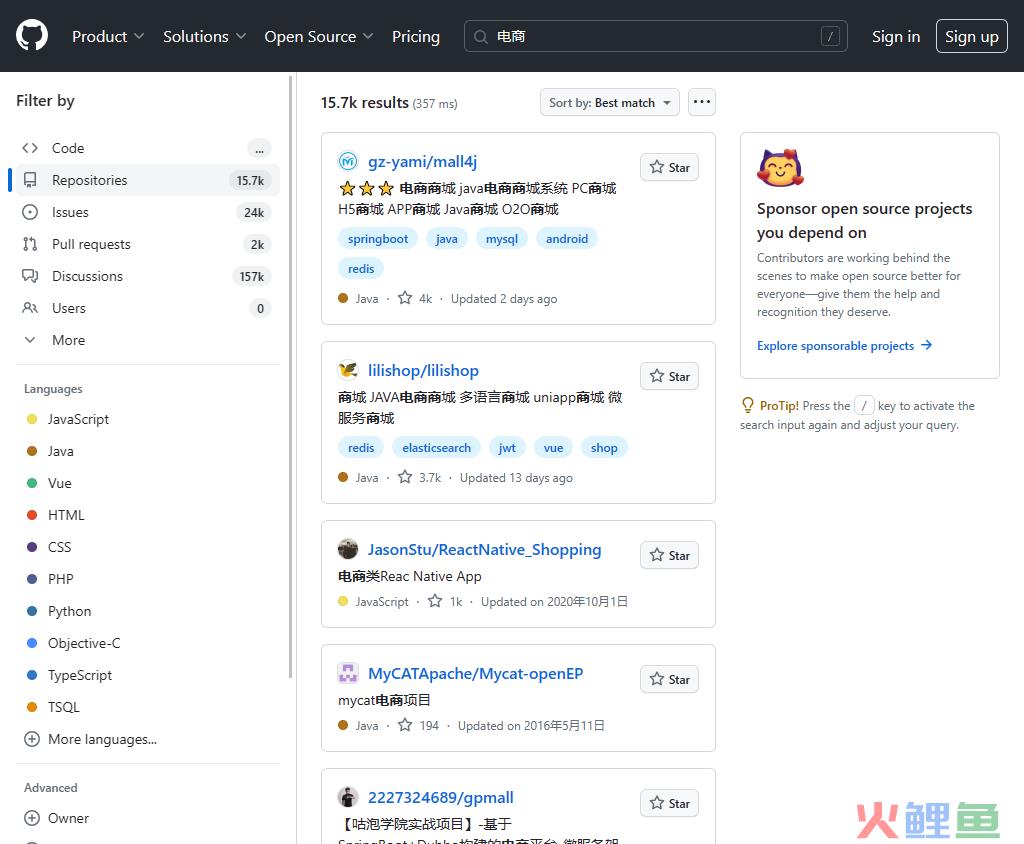Click the plus icon beside Owner
Viewport: 1024px width, 844px height.
pos(32,819)
